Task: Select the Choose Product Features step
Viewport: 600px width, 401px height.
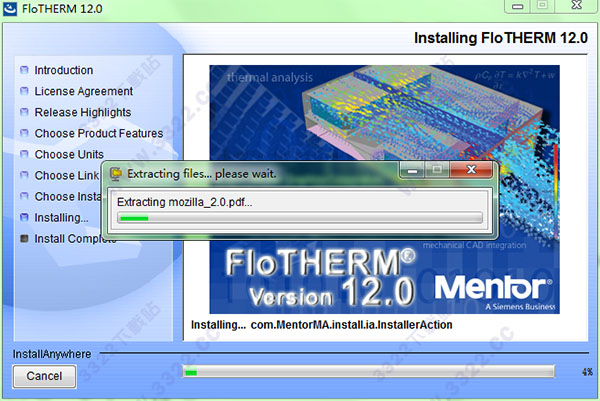Action: pos(99,134)
